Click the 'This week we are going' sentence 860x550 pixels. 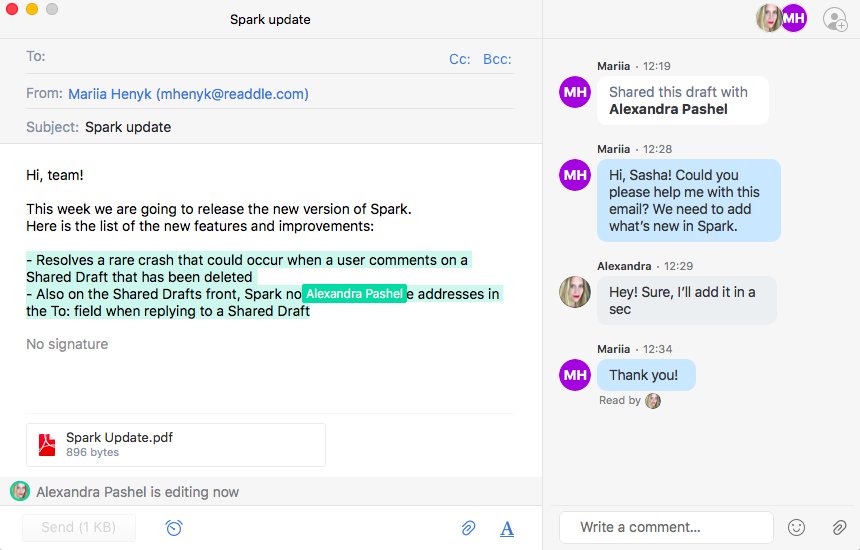219,209
